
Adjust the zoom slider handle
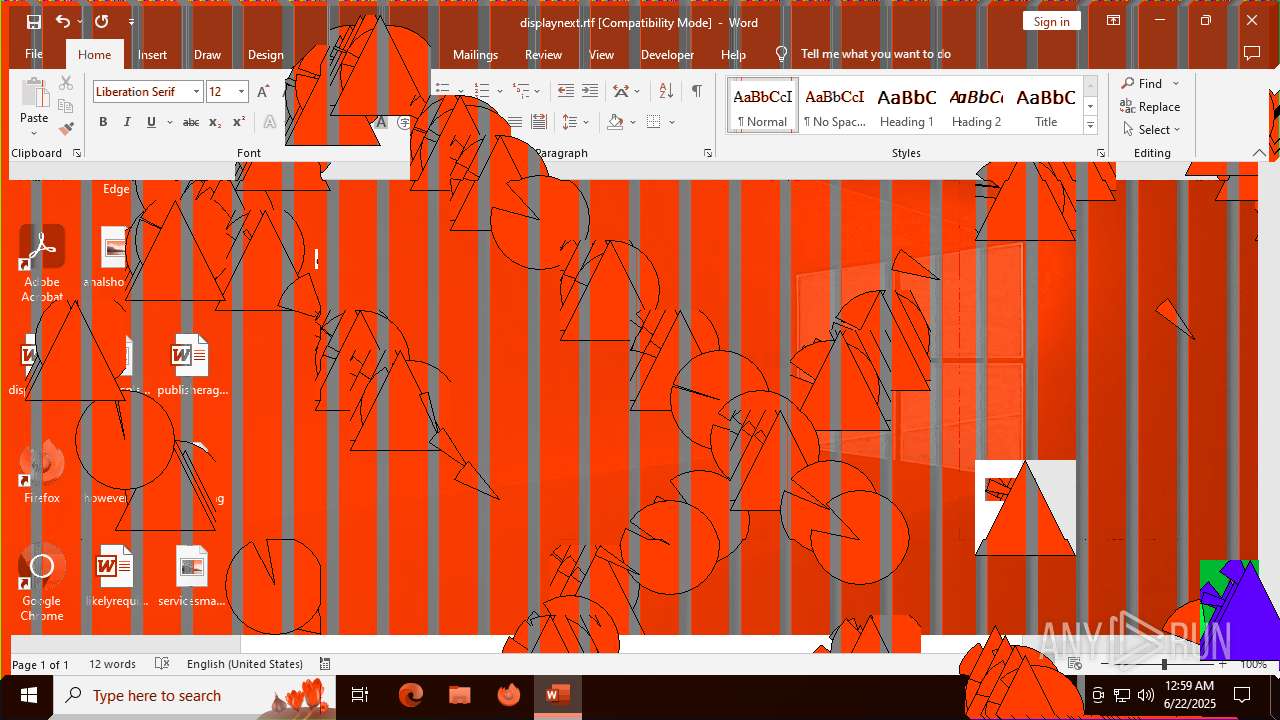(x=1164, y=664)
